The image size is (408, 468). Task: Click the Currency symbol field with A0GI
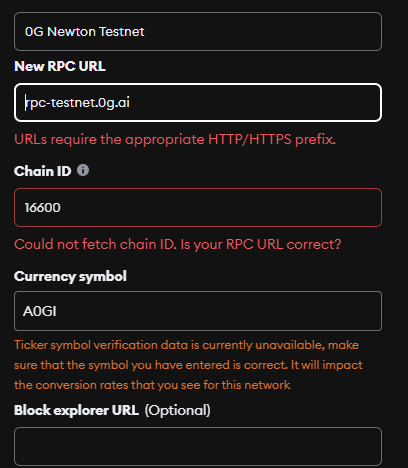click(x=198, y=311)
